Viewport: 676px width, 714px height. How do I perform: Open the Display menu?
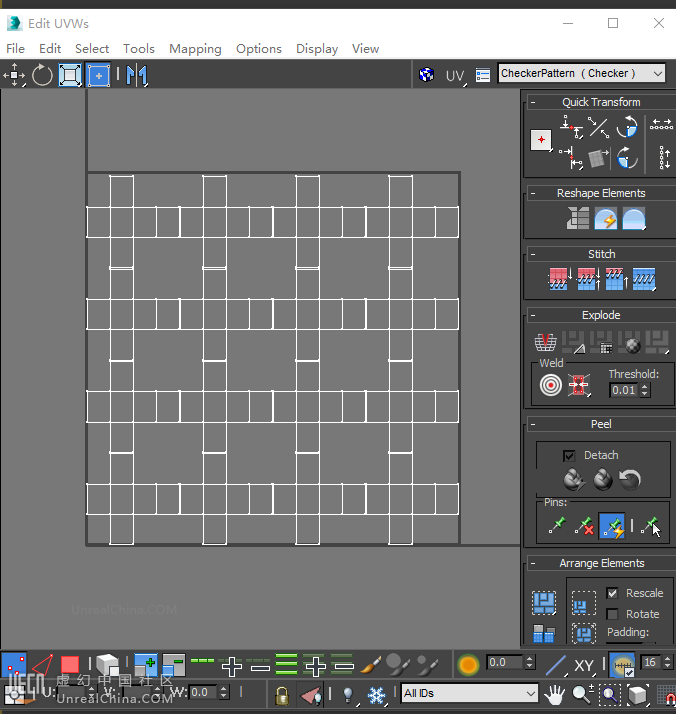coord(317,49)
